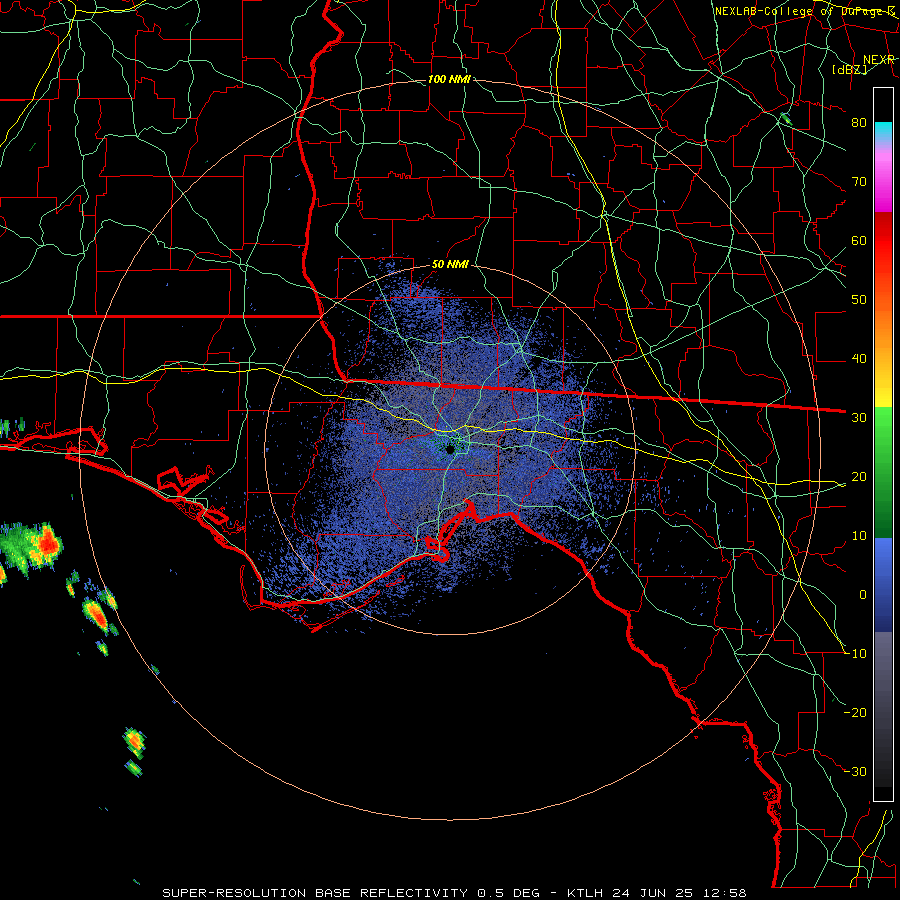Click the 80 dBZ scale value
The image size is (900, 900).
pos(859,123)
